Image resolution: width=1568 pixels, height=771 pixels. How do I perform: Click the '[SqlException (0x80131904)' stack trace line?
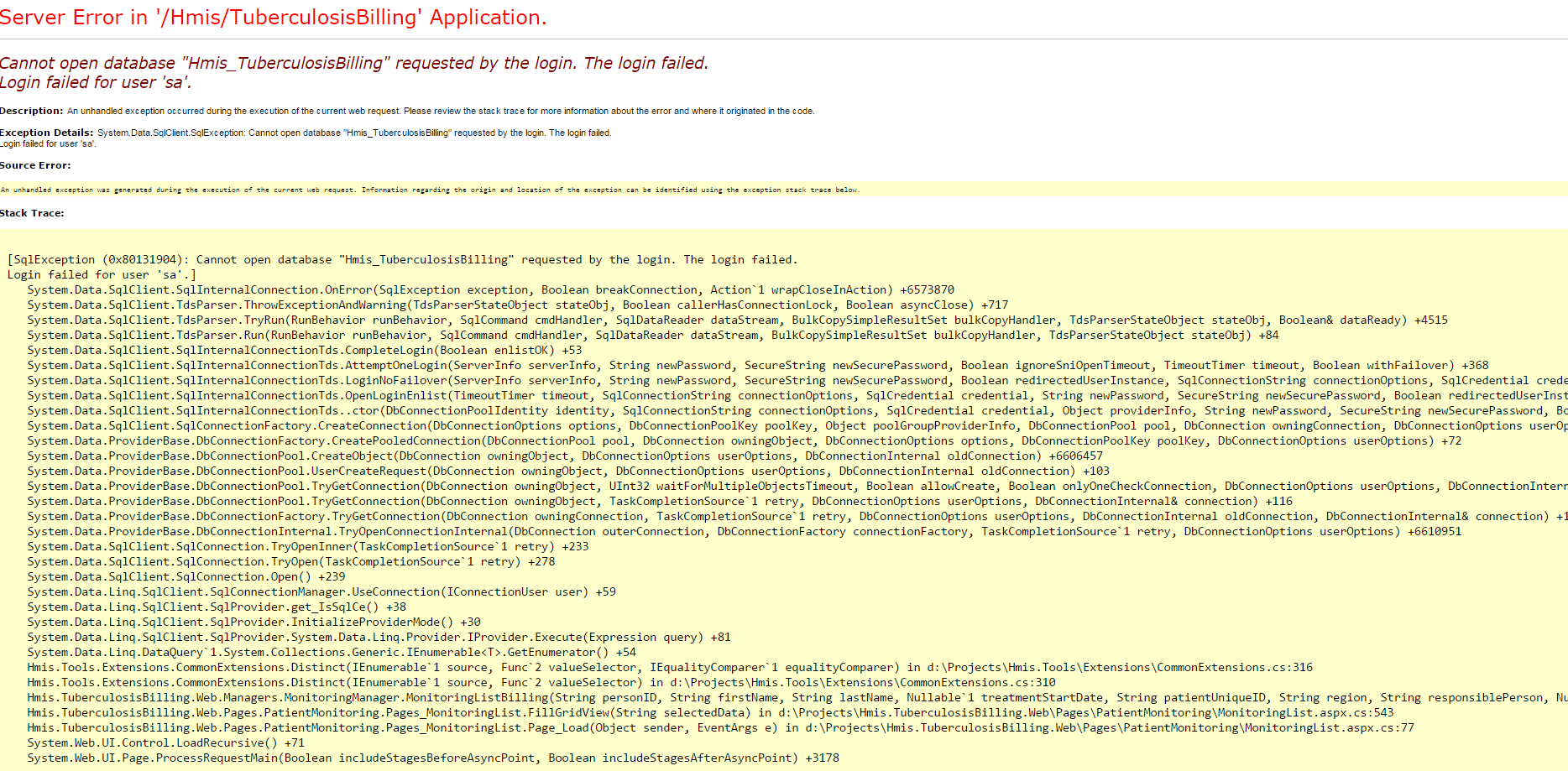[402, 260]
